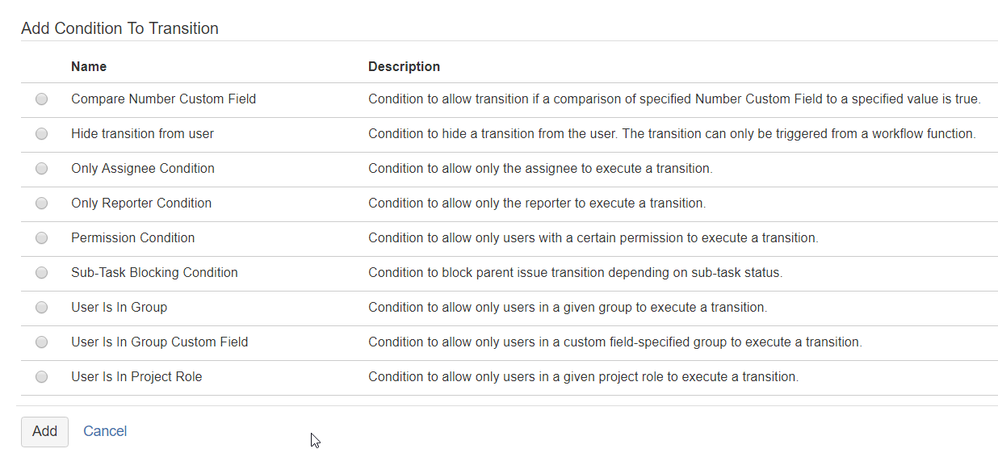Click the Description column header
Image resolution: width=998 pixels, height=449 pixels.
tap(404, 67)
